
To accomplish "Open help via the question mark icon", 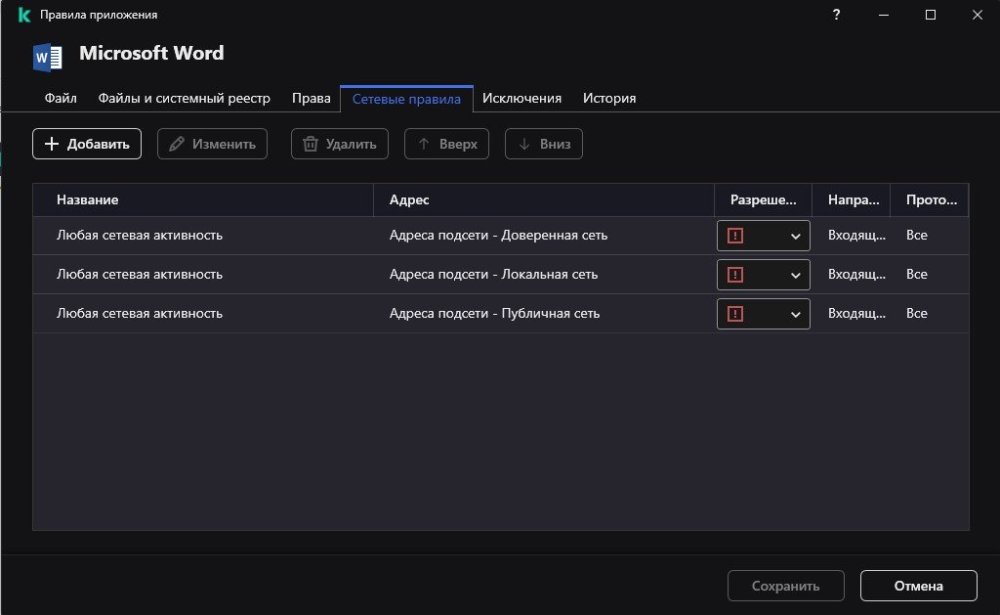I will click(x=836, y=15).
